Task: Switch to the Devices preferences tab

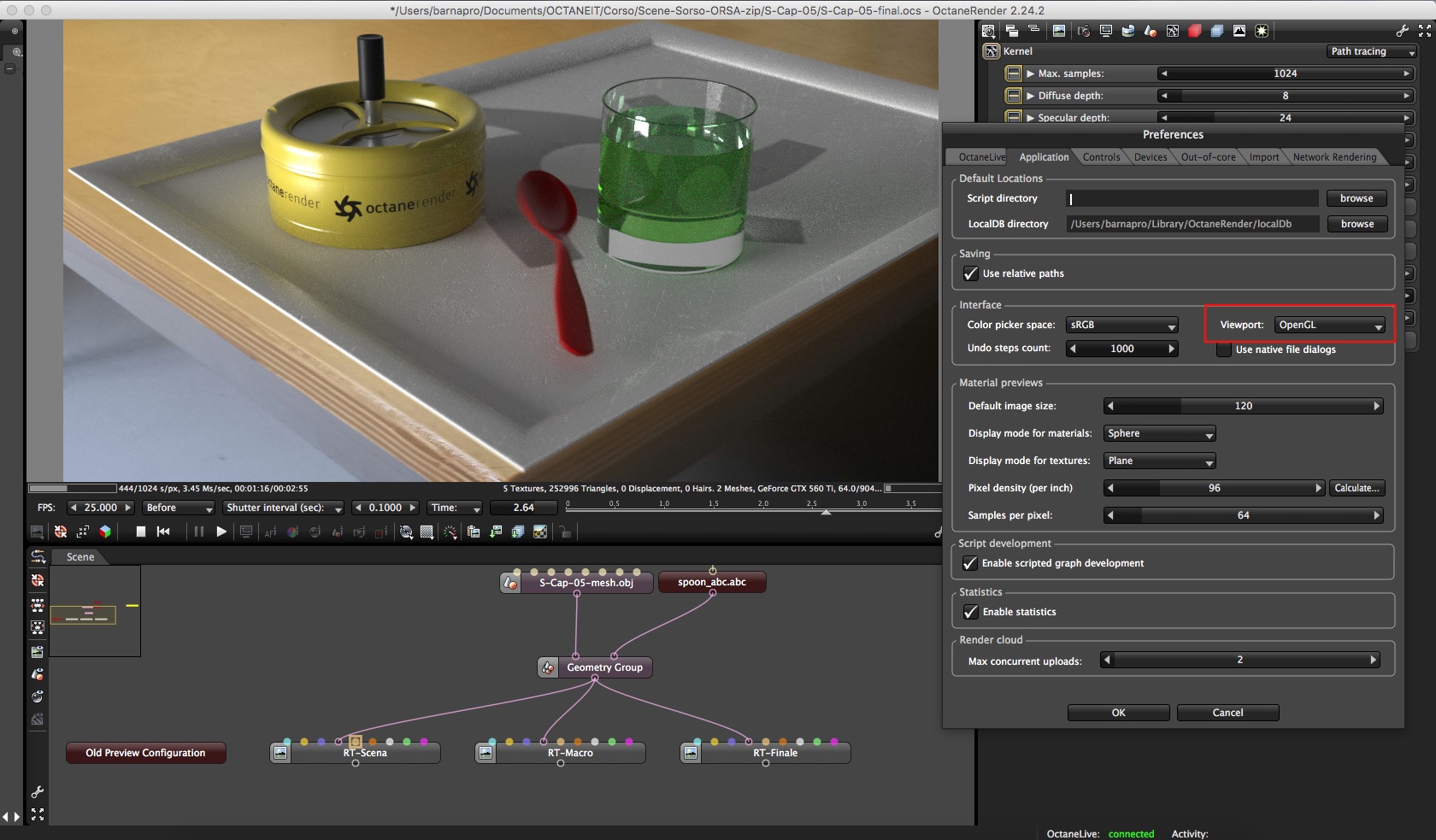Action: 1151,157
